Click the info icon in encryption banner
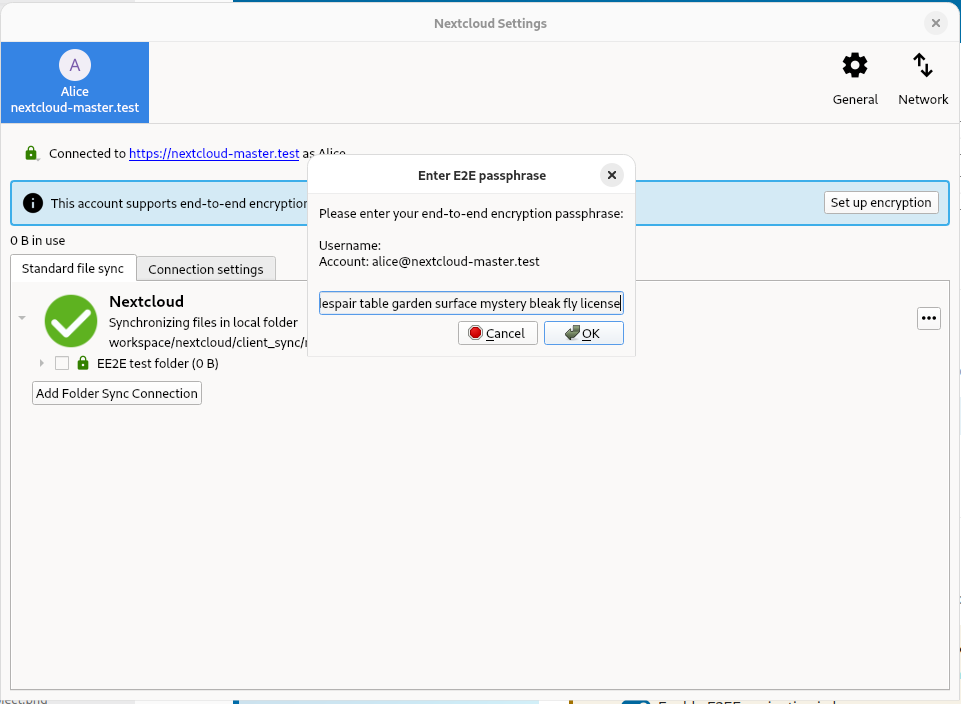This screenshot has height=704, width=961. click(x=33, y=203)
